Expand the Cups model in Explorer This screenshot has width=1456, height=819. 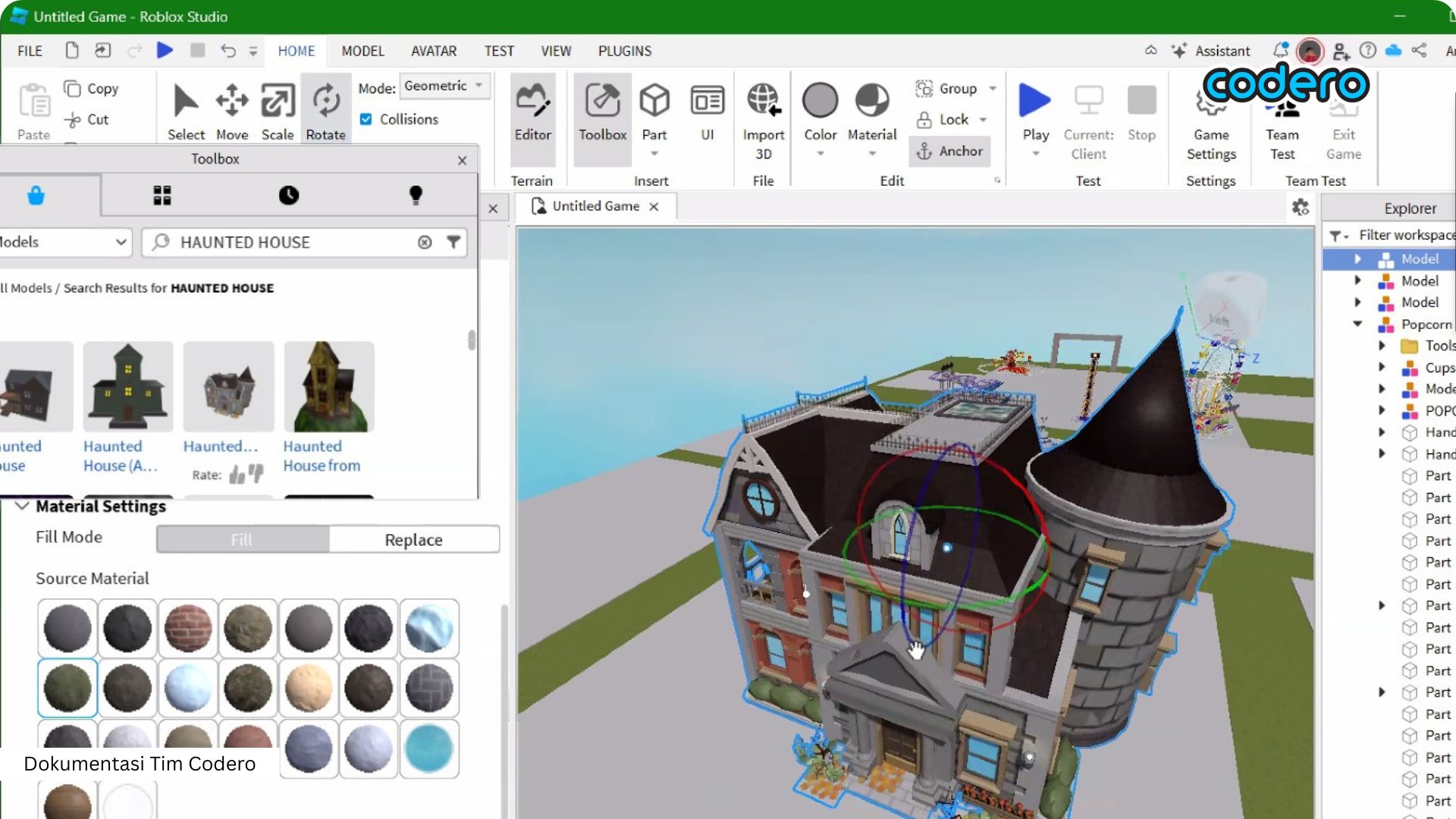tap(1382, 367)
